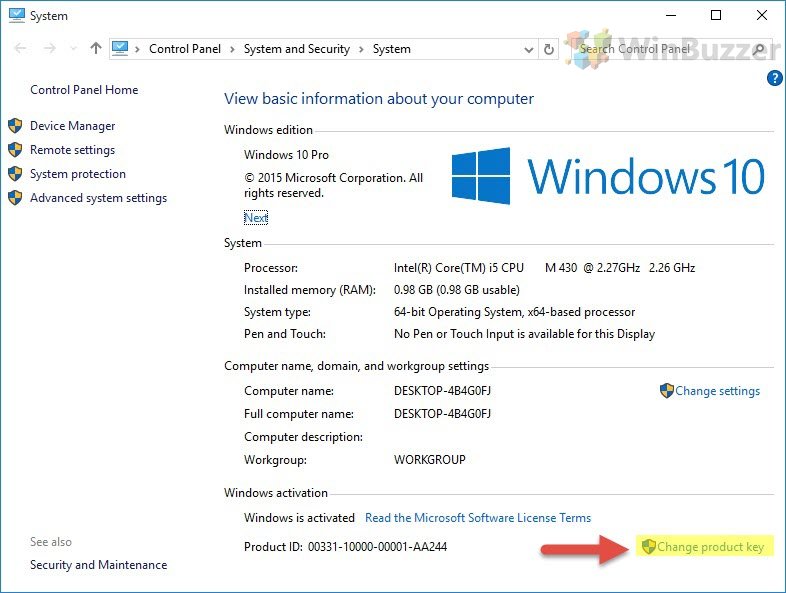Click the Next link under Windows edition

click(x=256, y=218)
